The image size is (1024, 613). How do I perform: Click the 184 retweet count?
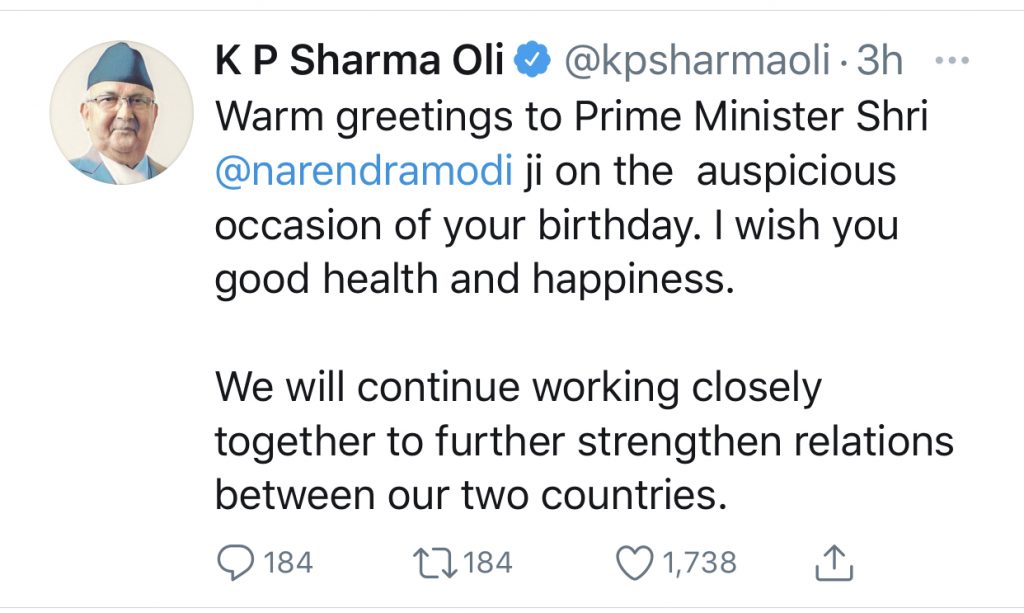[488, 563]
